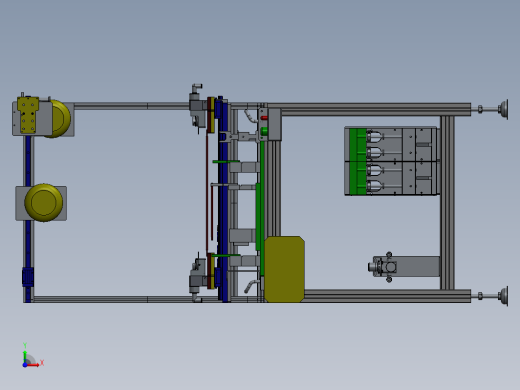
Task: Select the topmost bottle in the fixture
Action: [374, 136]
